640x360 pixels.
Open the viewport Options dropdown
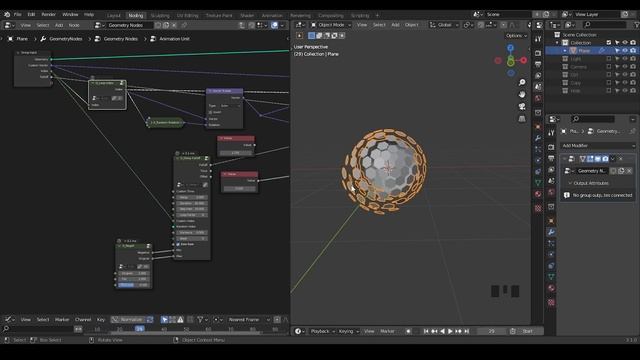coord(516,36)
